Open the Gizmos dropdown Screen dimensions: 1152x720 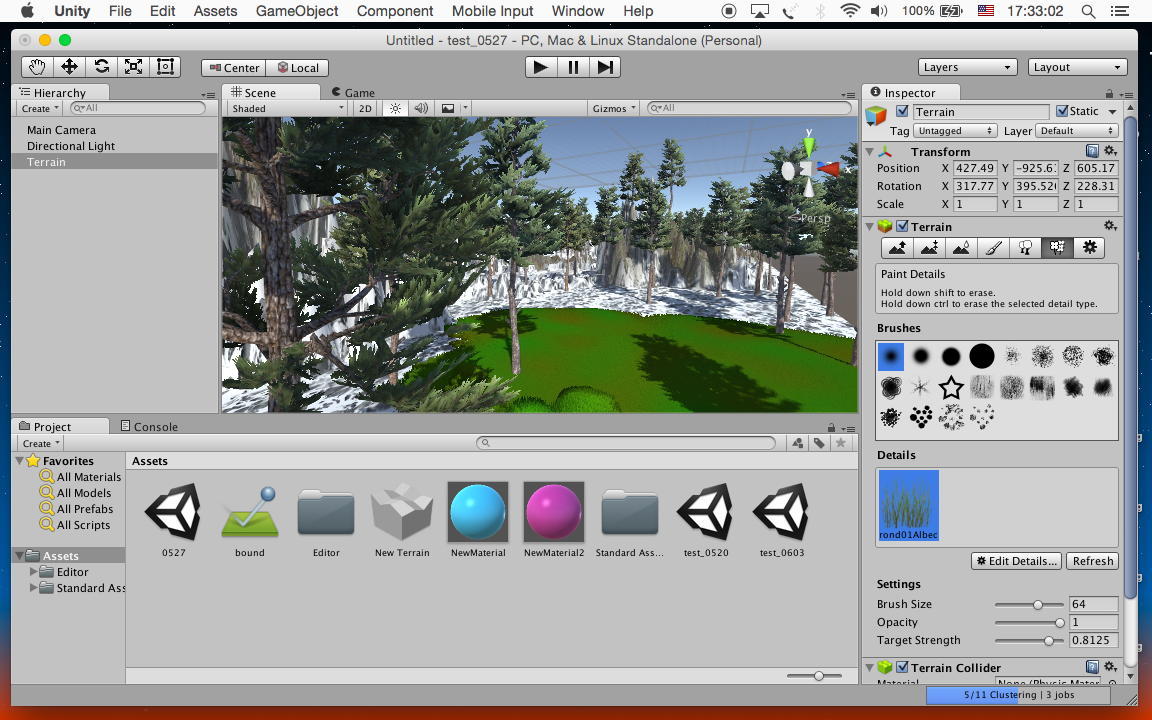614,108
